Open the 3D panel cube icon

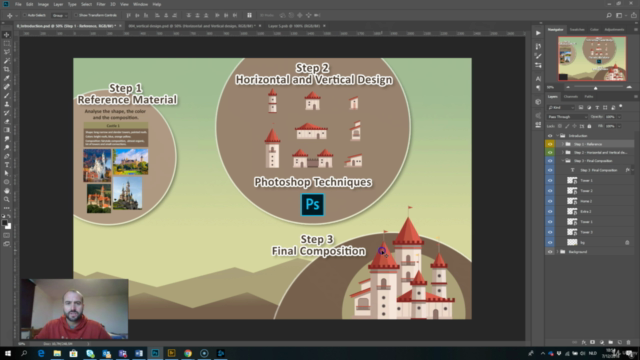538,102
